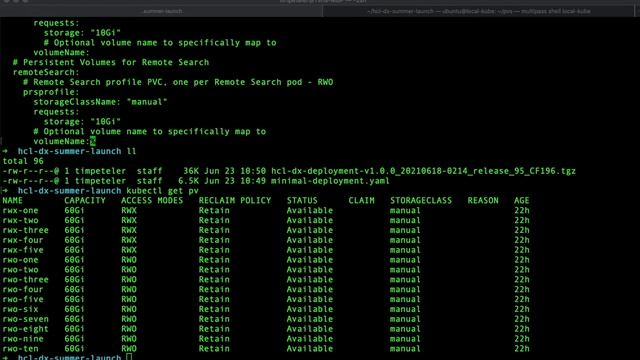
Task: Click the 'rwo-eight' volume name
Action: point(25,329)
